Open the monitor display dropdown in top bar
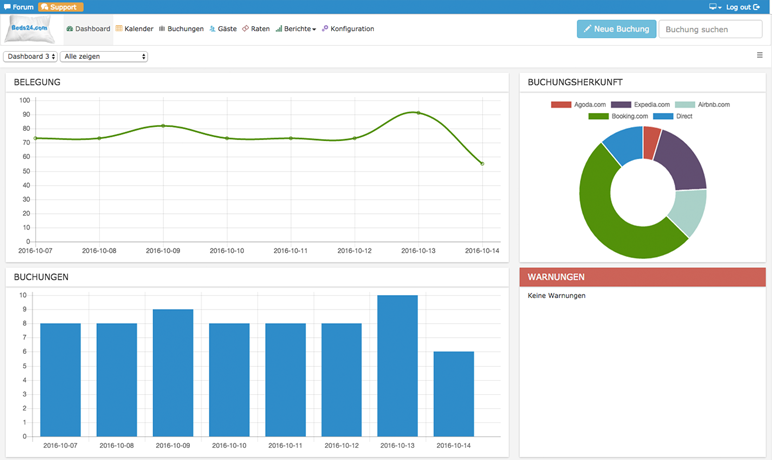This screenshot has width=772, height=460. [x=715, y=7]
